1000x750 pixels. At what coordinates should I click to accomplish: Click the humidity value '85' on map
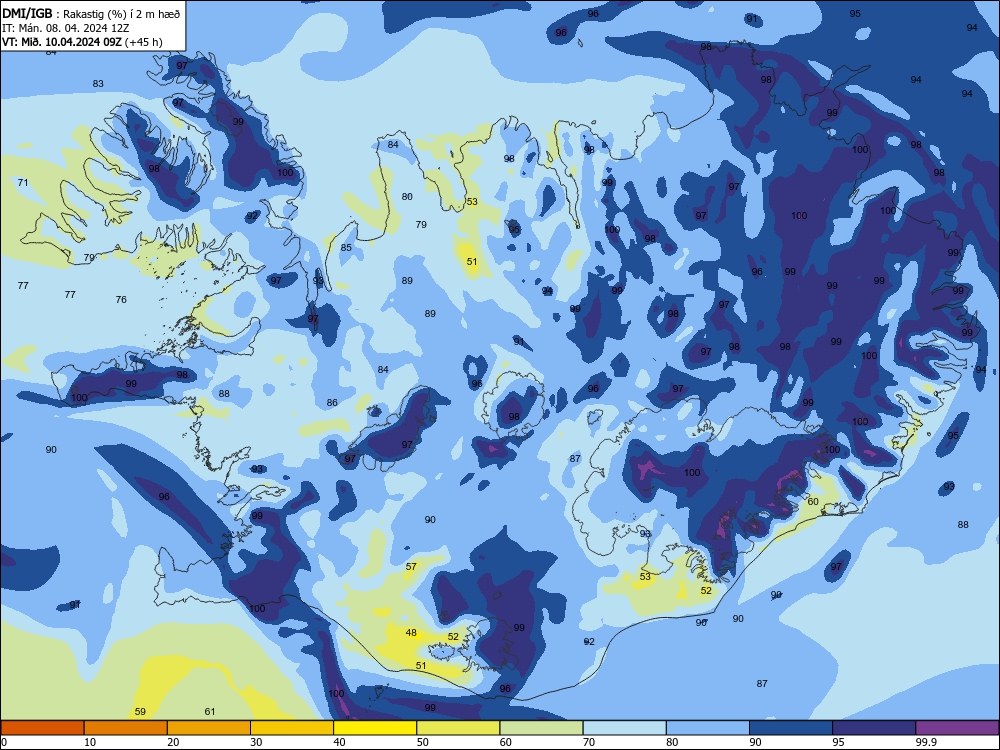coord(346,247)
